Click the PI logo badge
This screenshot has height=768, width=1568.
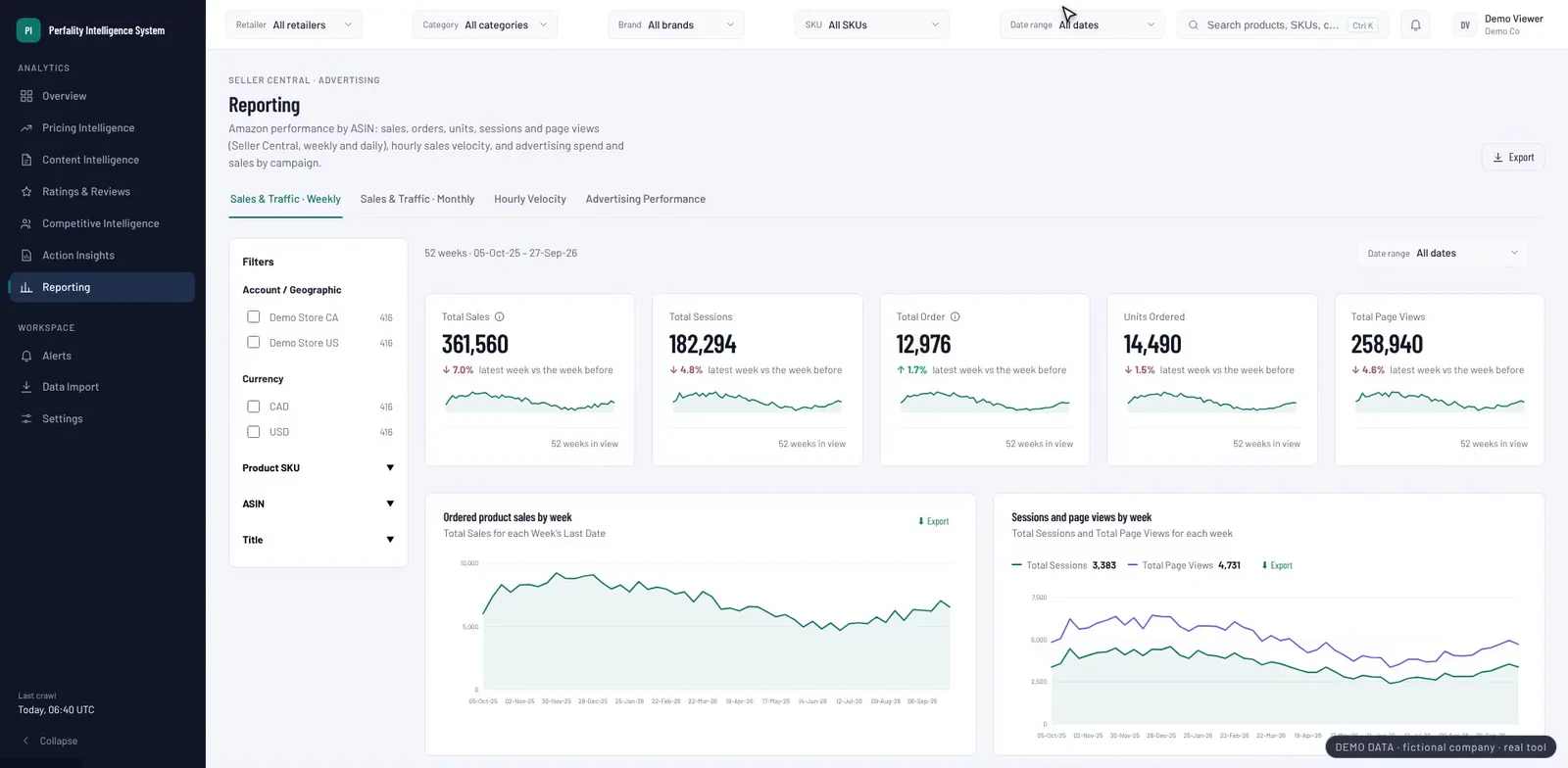[x=28, y=30]
